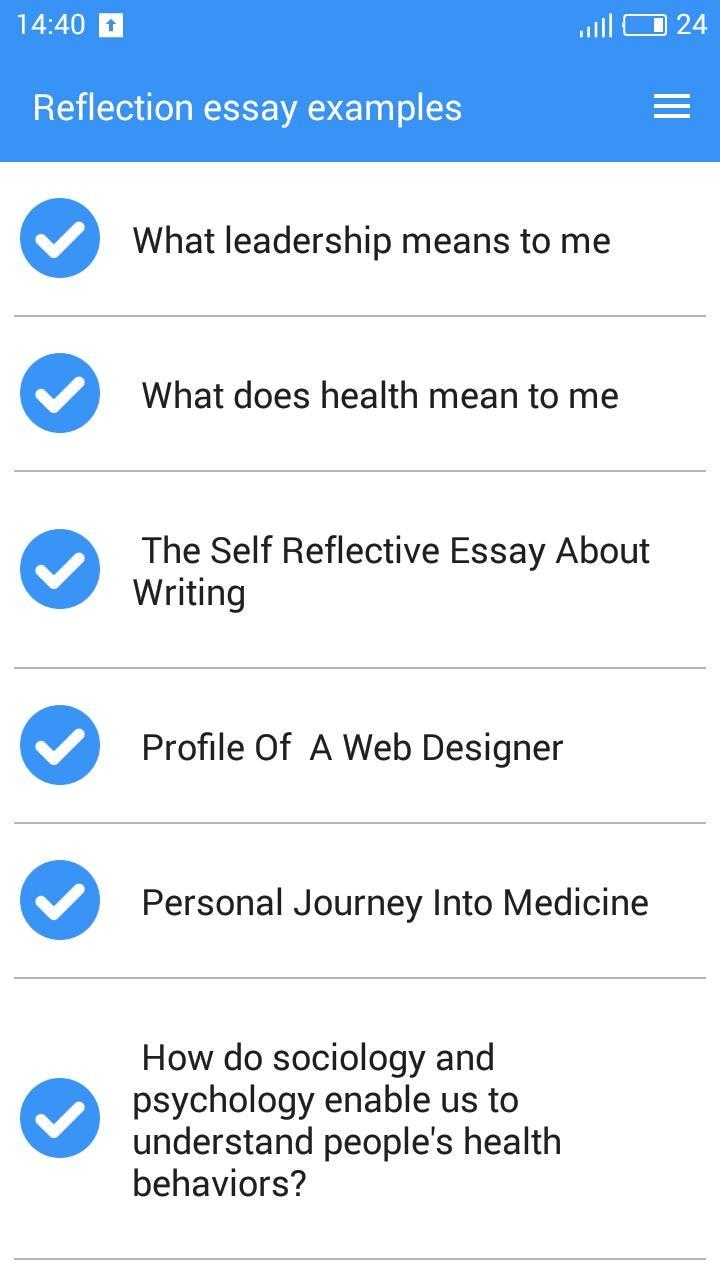Tap the 14:40 clock in status bar
This screenshot has height=1280, width=720.
coord(51,25)
